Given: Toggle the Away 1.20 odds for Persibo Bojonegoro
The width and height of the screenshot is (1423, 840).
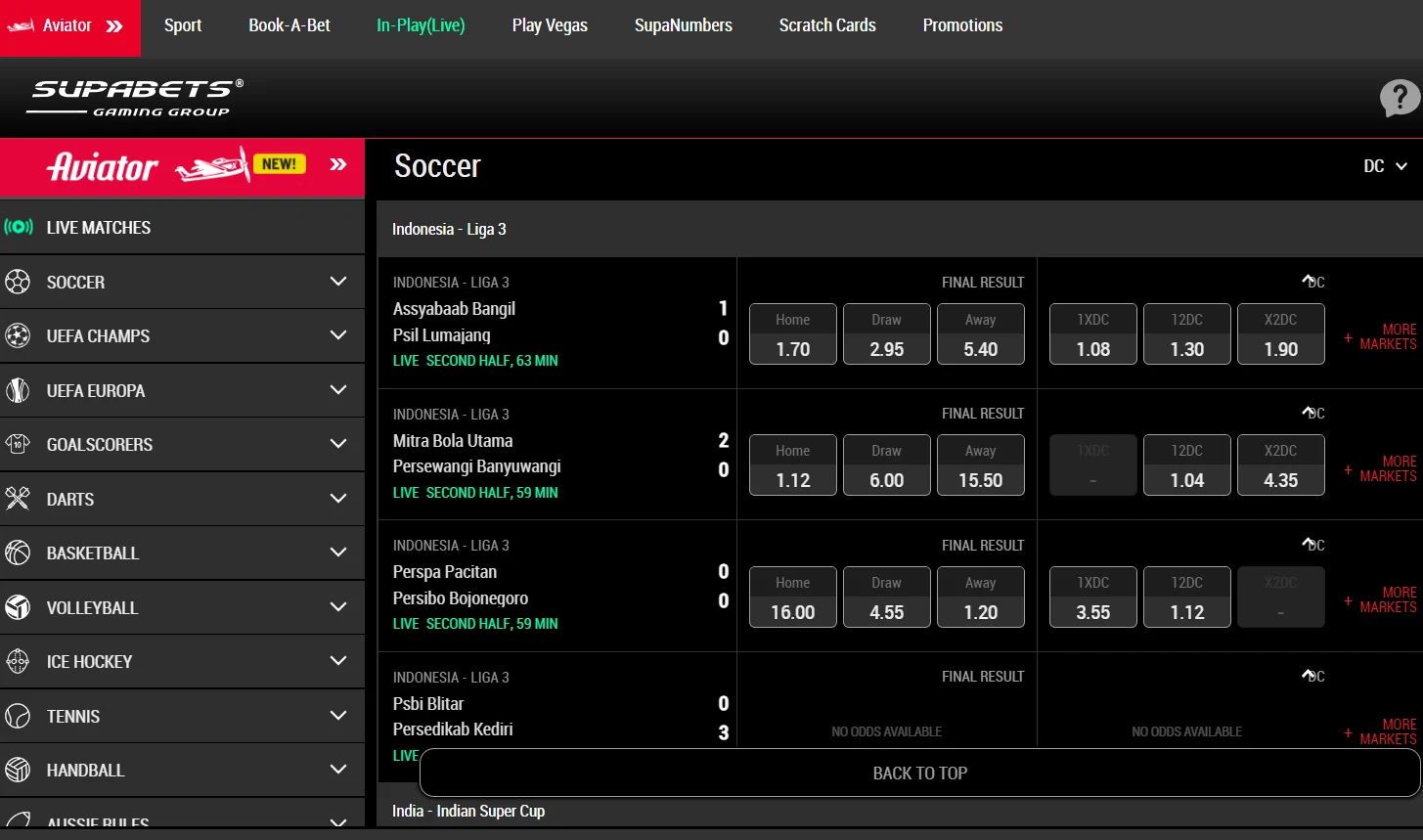Looking at the screenshot, I should point(980,597).
